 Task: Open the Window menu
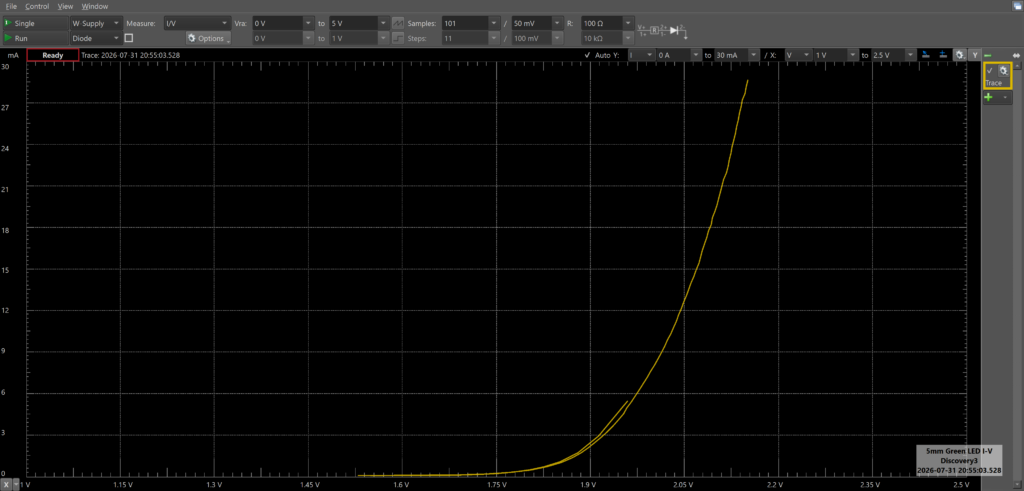click(95, 6)
